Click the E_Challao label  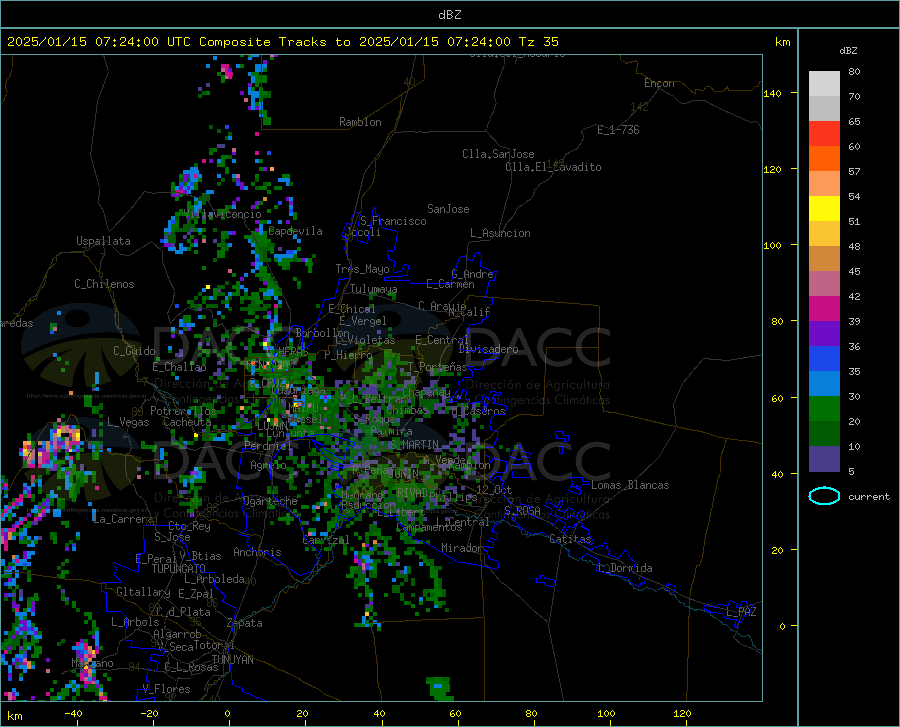[179, 367]
